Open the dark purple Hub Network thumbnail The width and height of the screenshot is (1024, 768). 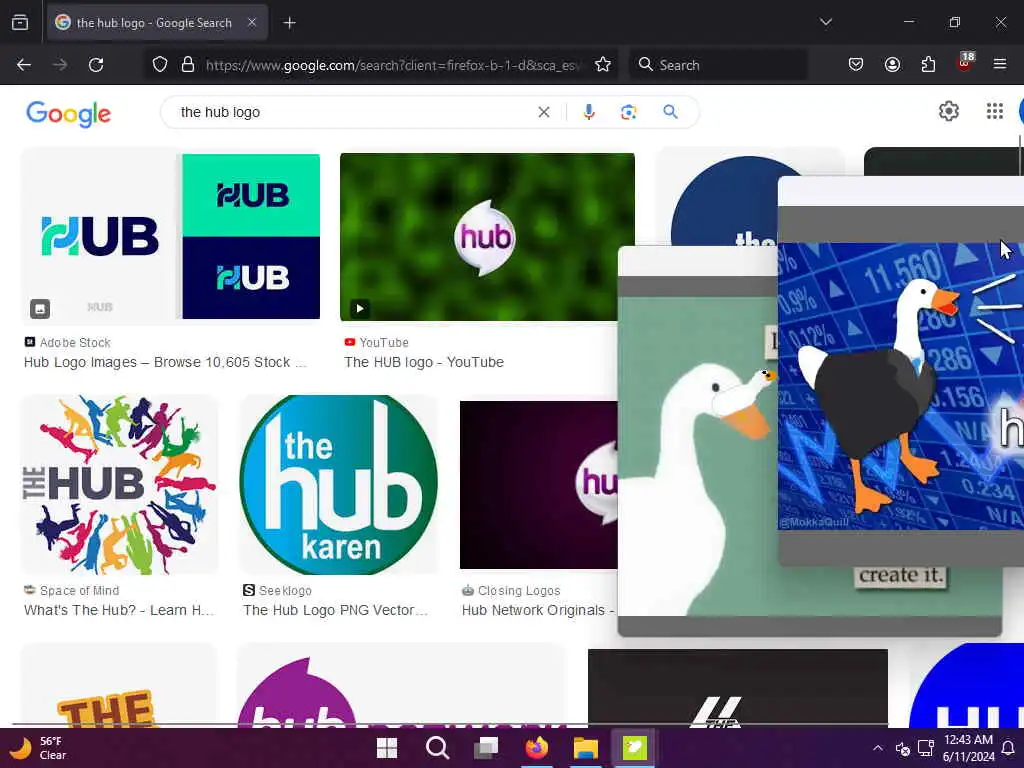539,485
